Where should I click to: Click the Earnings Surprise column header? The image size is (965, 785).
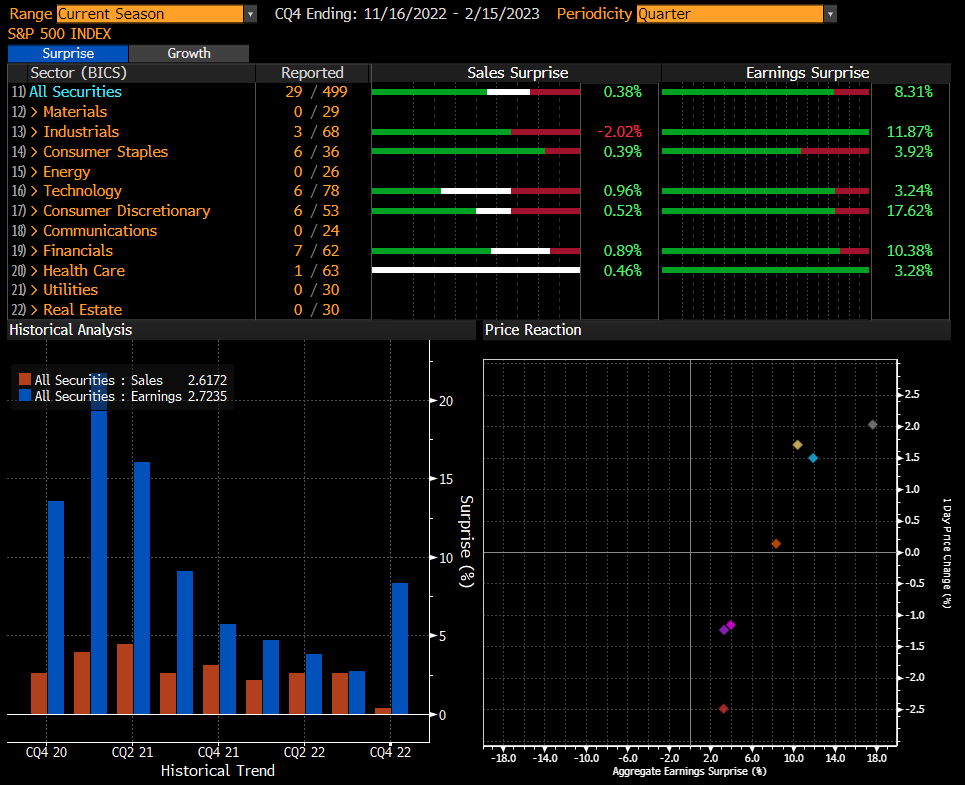tap(807, 73)
